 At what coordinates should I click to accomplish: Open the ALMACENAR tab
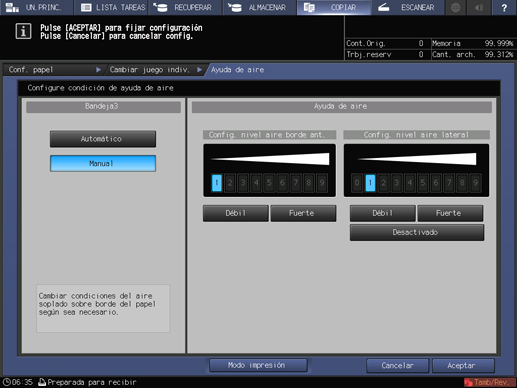pyautogui.click(x=260, y=7)
